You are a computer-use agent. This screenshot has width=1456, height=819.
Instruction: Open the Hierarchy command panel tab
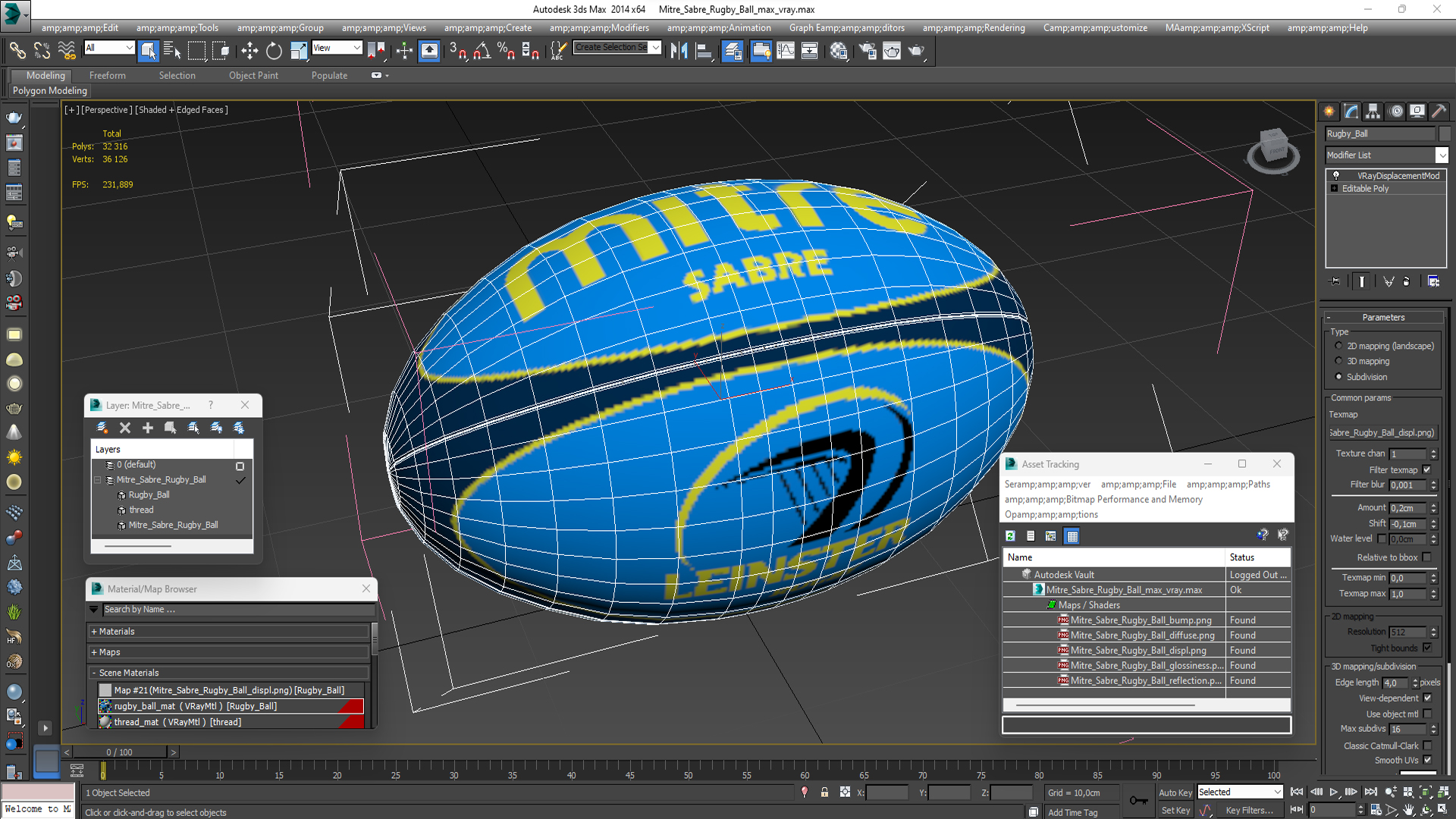[x=1373, y=111]
